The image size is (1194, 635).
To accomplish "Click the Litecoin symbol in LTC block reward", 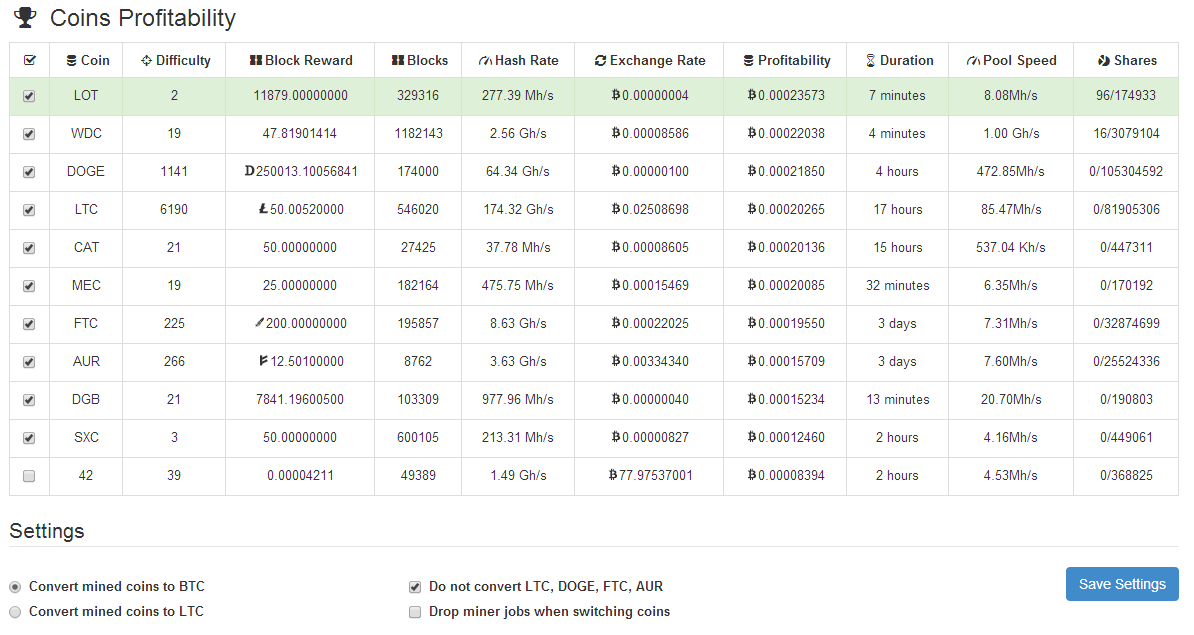I will pyautogui.click(x=263, y=209).
